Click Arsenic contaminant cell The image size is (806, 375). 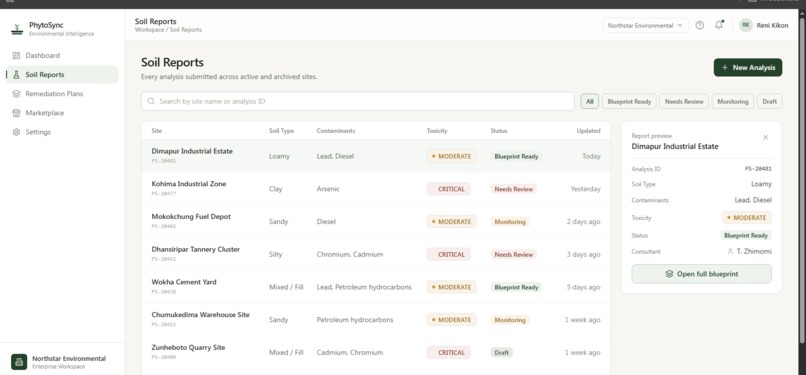tap(328, 189)
